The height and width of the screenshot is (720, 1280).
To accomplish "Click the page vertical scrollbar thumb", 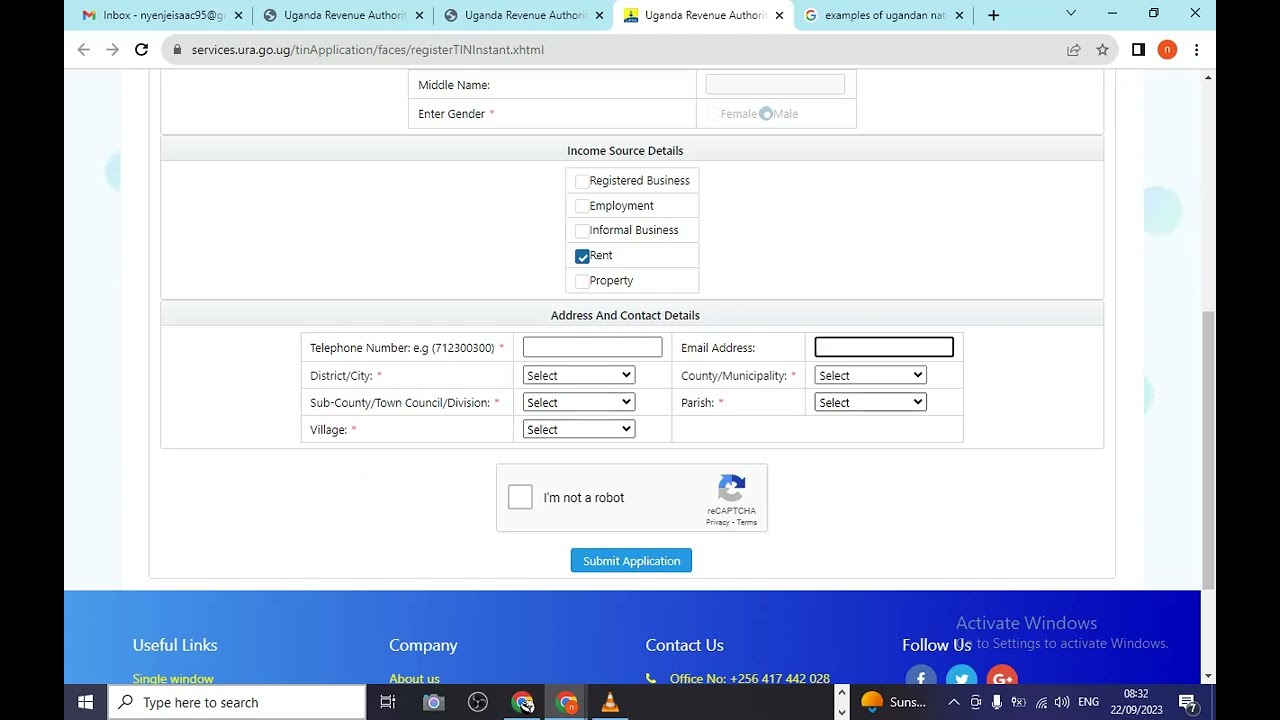I will click(1208, 450).
